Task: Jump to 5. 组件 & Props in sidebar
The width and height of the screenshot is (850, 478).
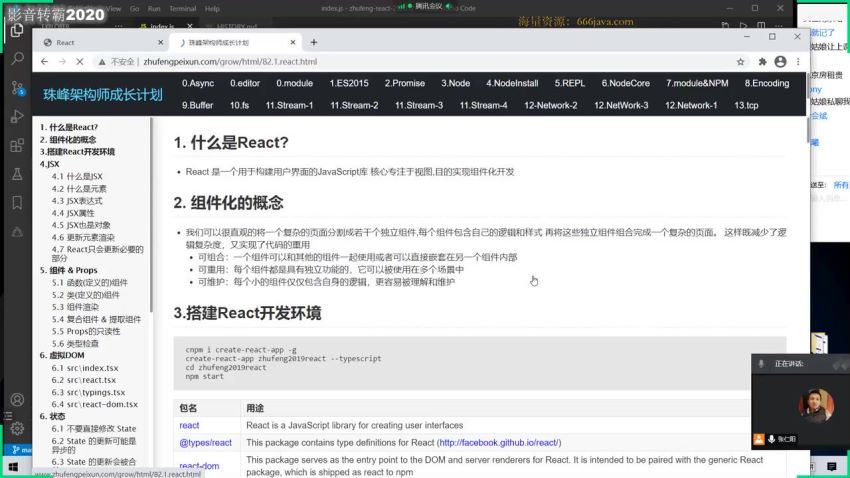Action: (x=68, y=270)
